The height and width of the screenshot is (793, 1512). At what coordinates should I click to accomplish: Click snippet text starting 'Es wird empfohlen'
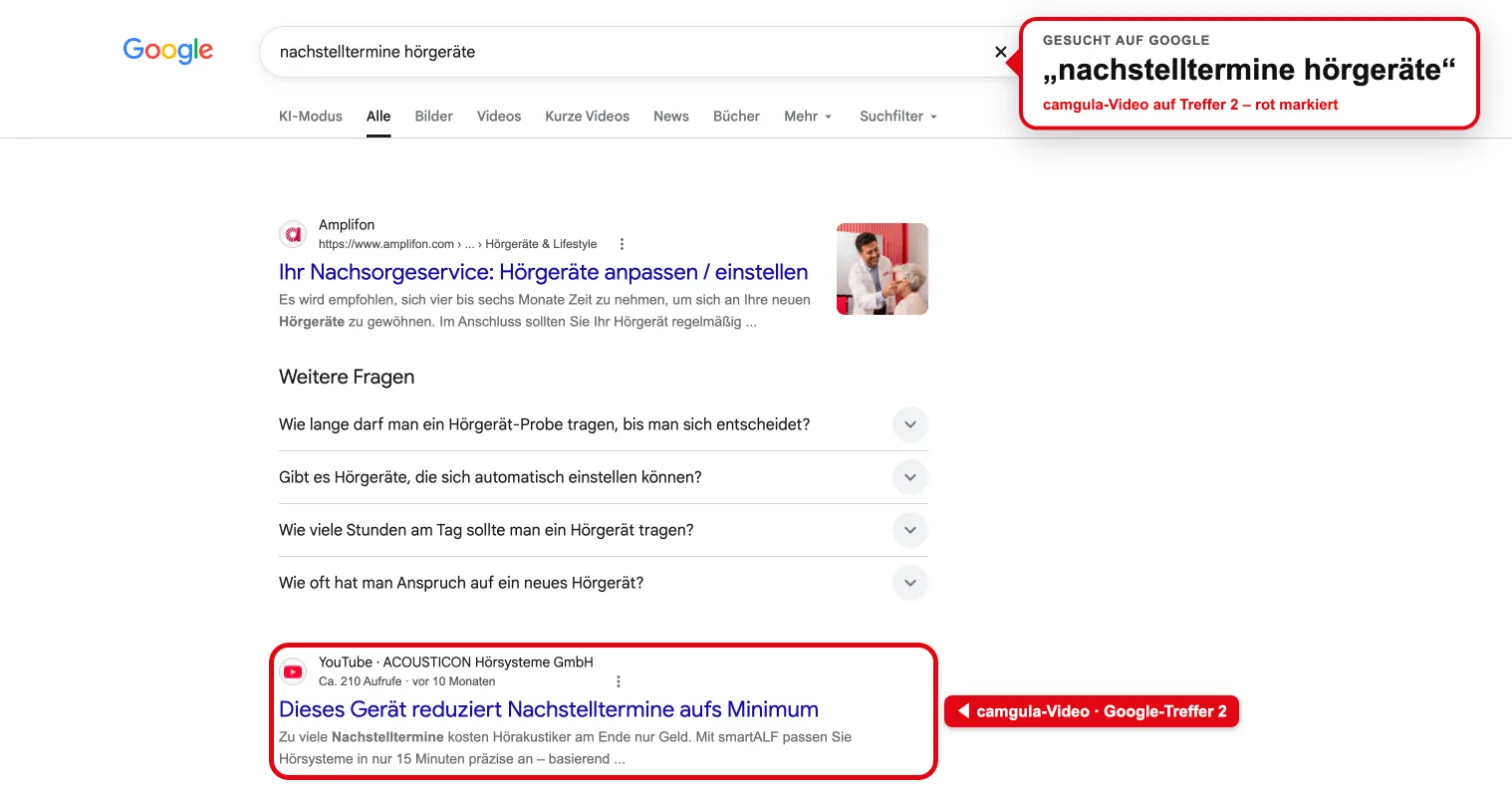[545, 312]
